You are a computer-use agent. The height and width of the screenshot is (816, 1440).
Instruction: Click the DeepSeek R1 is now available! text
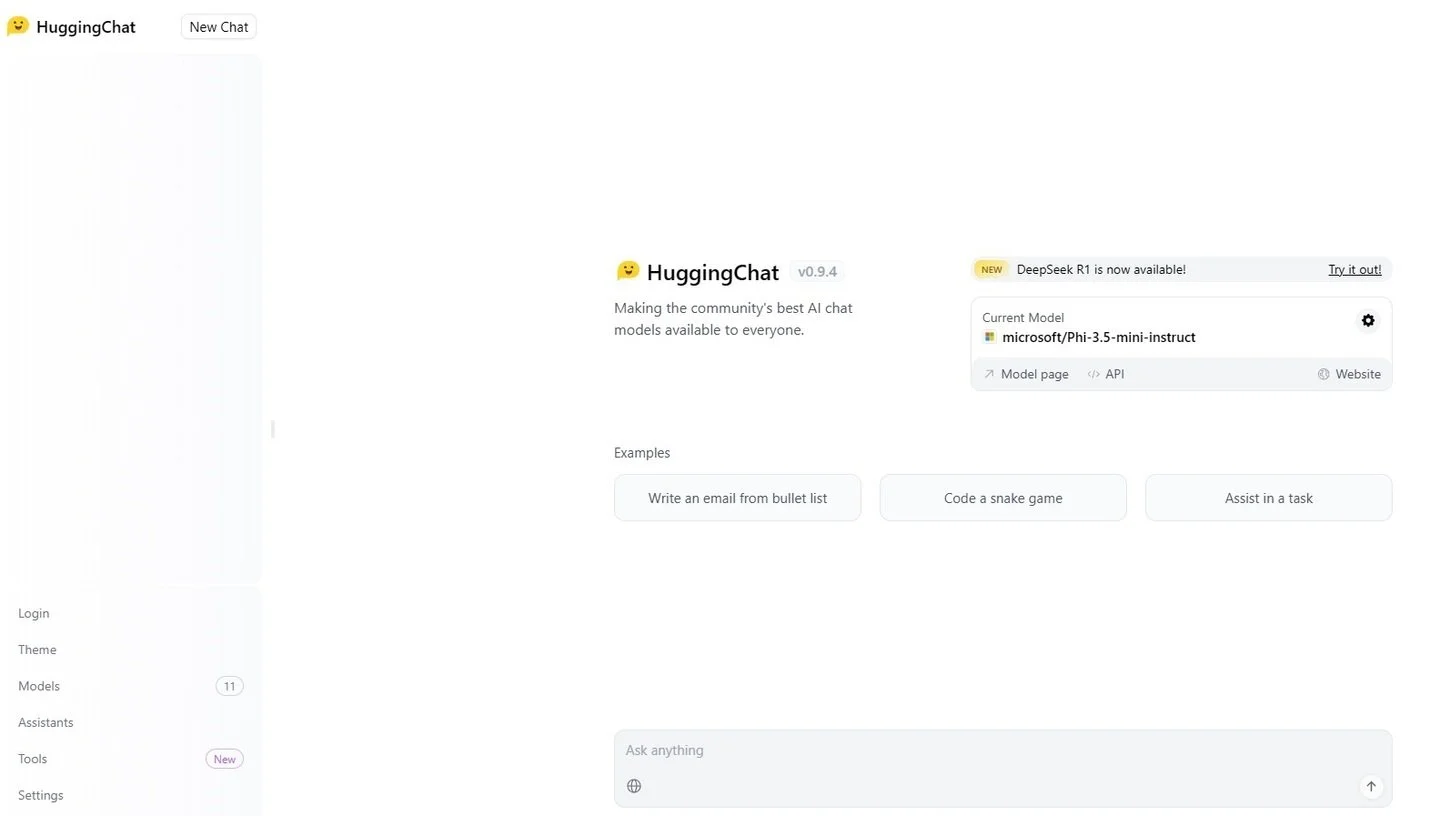coord(1101,269)
